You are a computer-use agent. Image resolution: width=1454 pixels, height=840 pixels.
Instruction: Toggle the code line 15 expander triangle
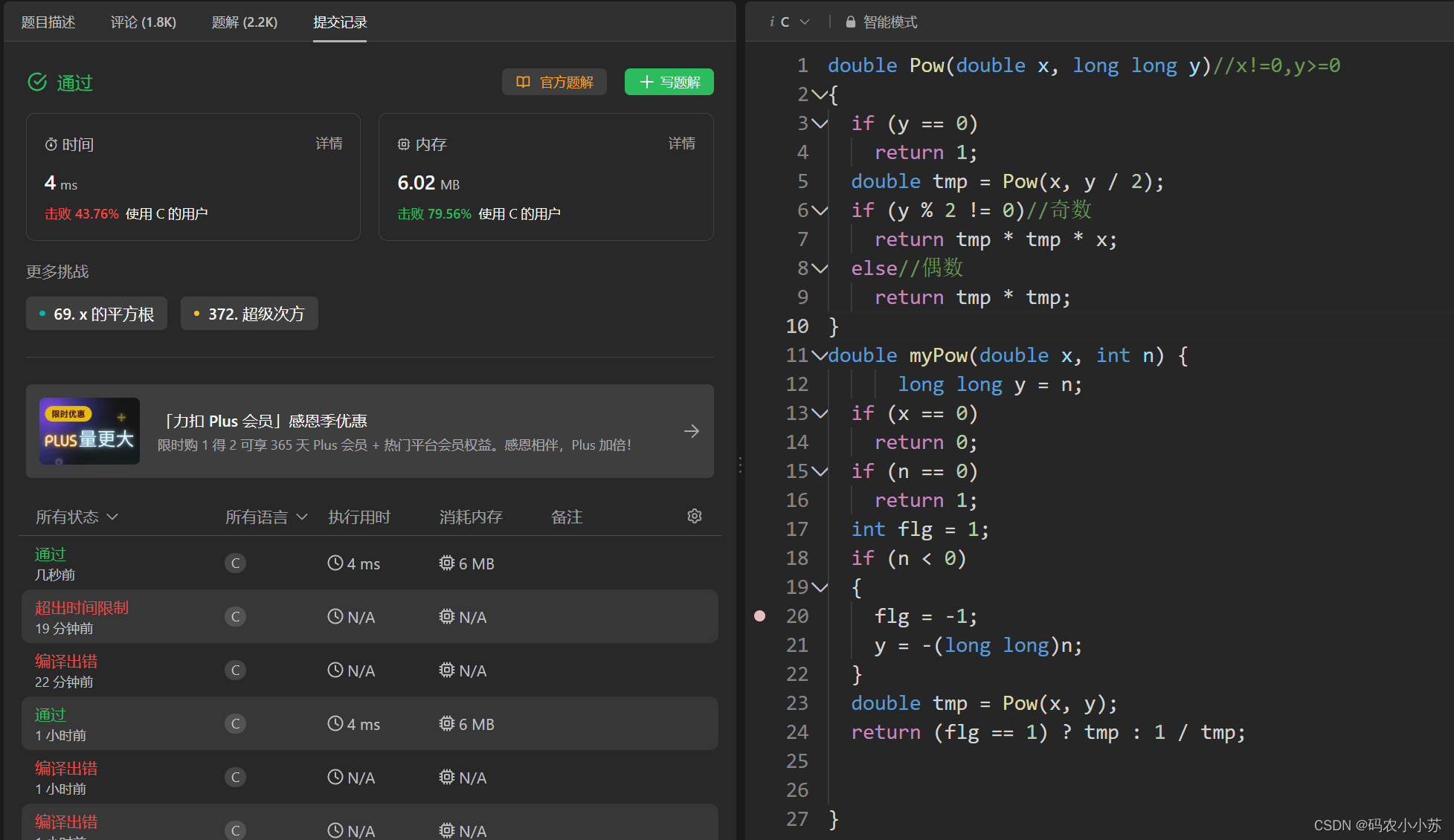[x=819, y=471]
